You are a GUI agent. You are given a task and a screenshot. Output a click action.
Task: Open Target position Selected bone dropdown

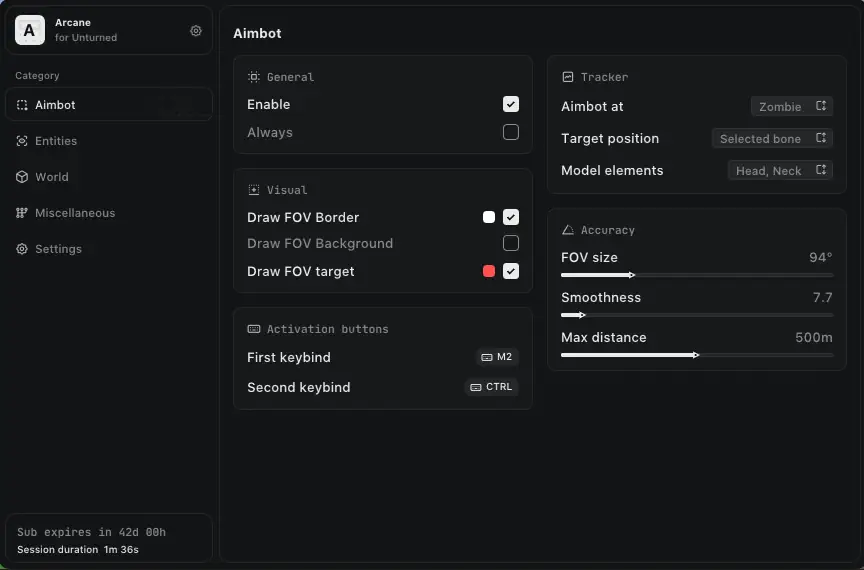point(772,138)
